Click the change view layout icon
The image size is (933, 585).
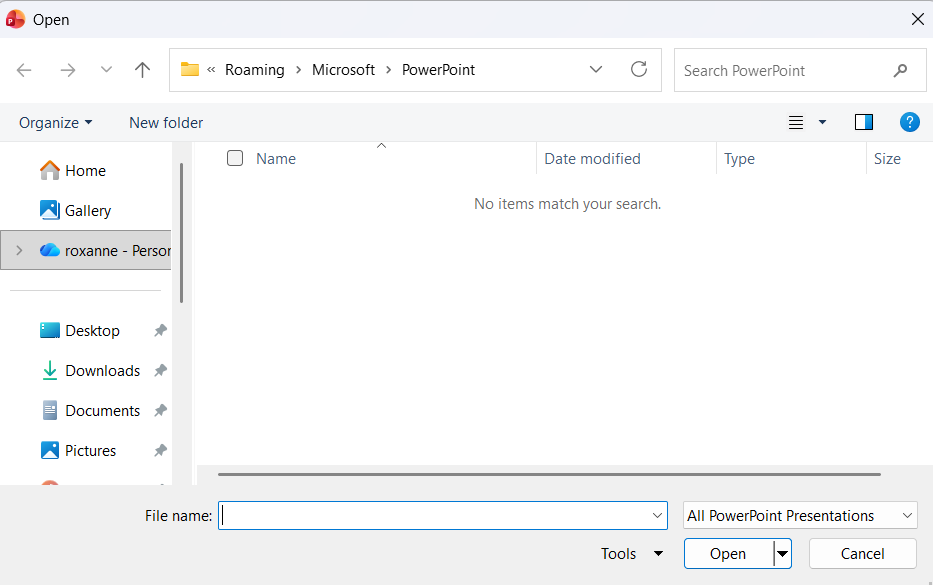click(797, 122)
